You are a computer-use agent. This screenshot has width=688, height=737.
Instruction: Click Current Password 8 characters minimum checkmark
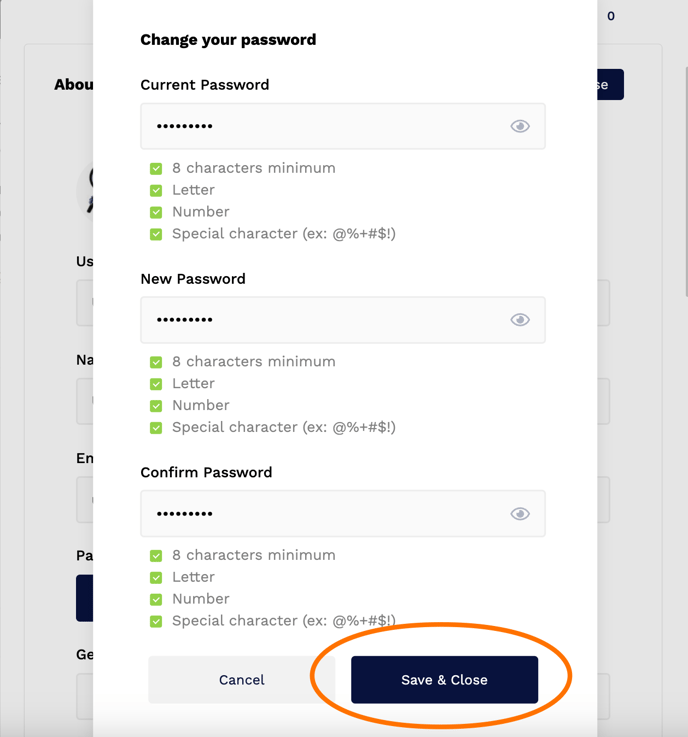pyautogui.click(x=156, y=168)
